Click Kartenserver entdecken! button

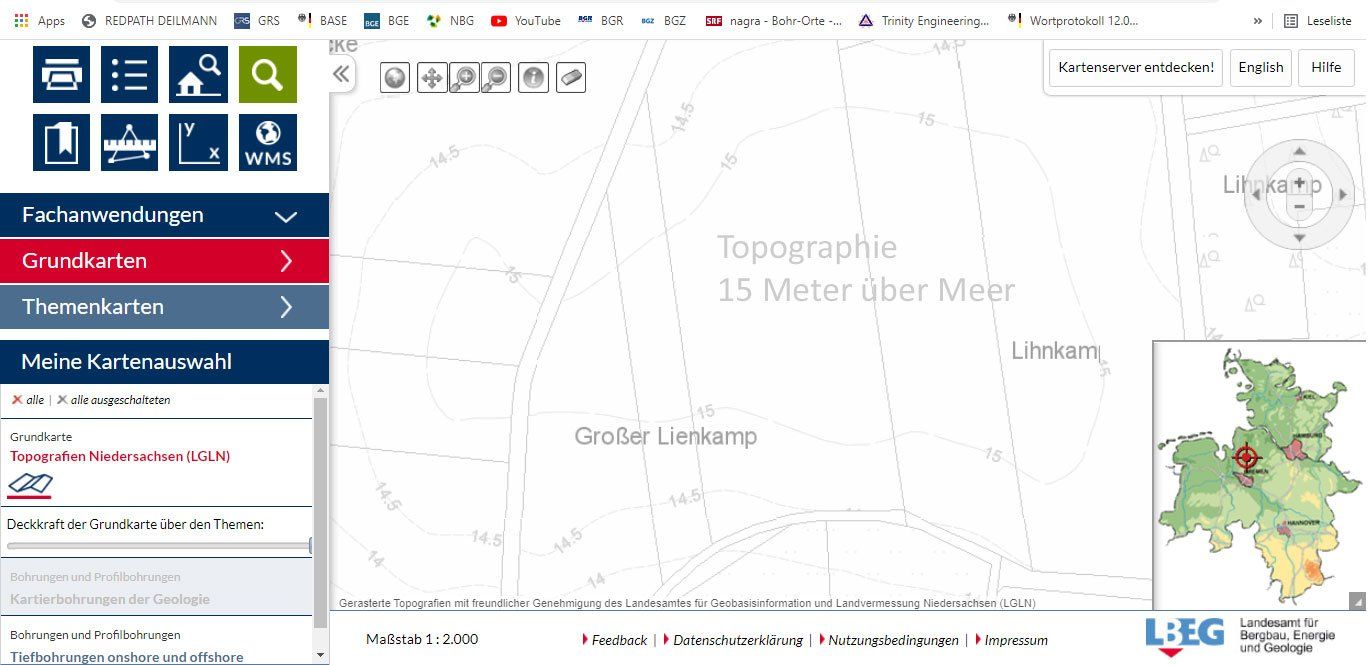point(1136,67)
